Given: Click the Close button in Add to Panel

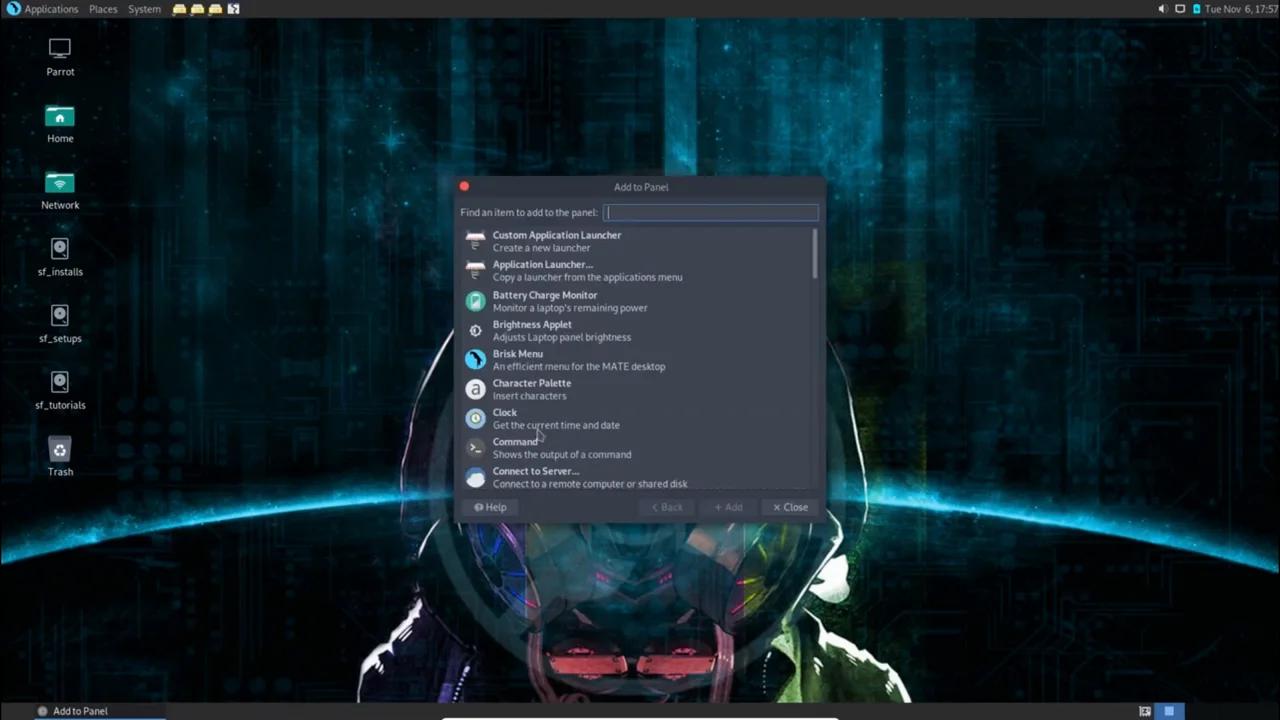Looking at the screenshot, I should (x=790, y=507).
